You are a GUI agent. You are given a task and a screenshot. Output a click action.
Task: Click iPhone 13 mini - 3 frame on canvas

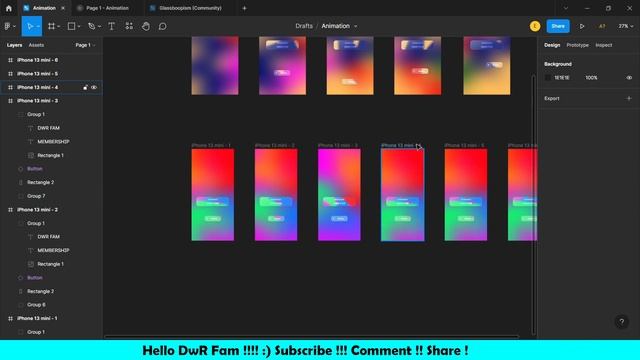click(339, 195)
